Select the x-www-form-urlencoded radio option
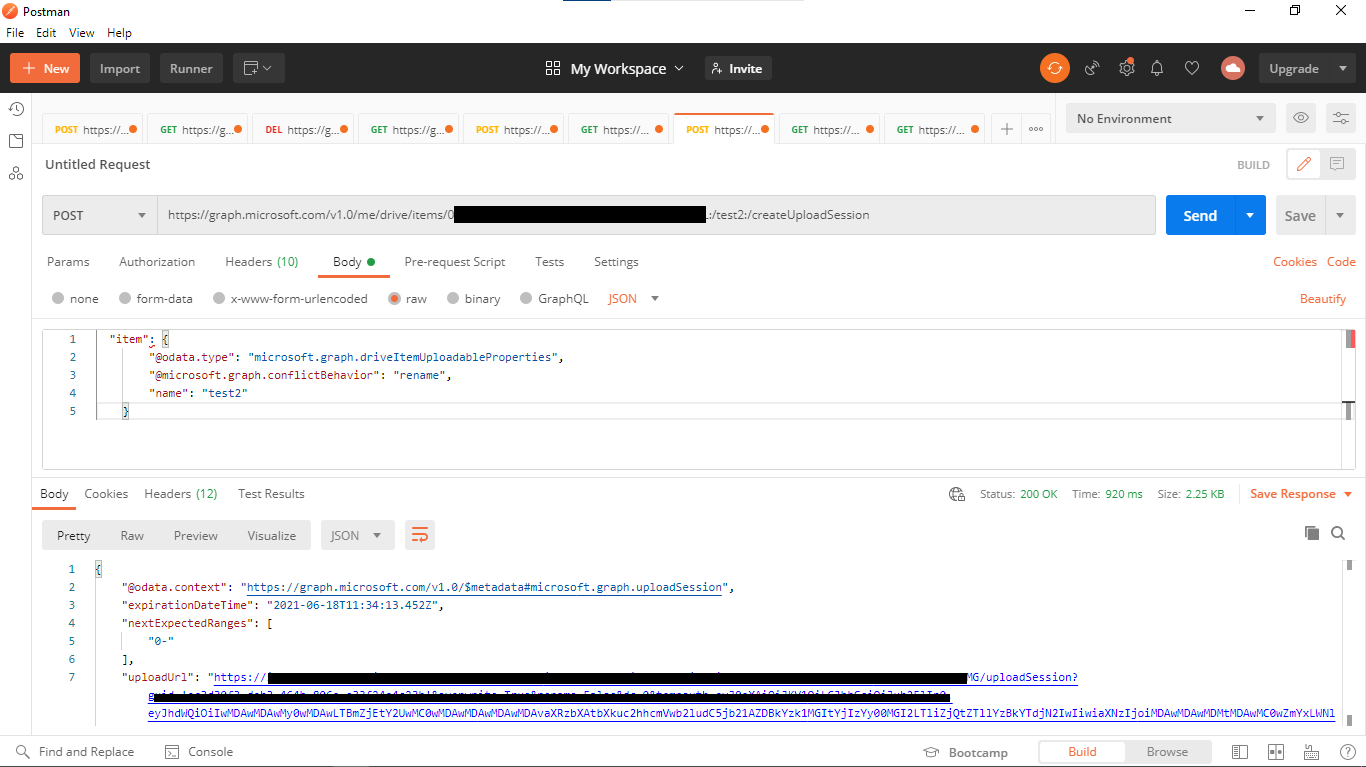 (x=219, y=298)
